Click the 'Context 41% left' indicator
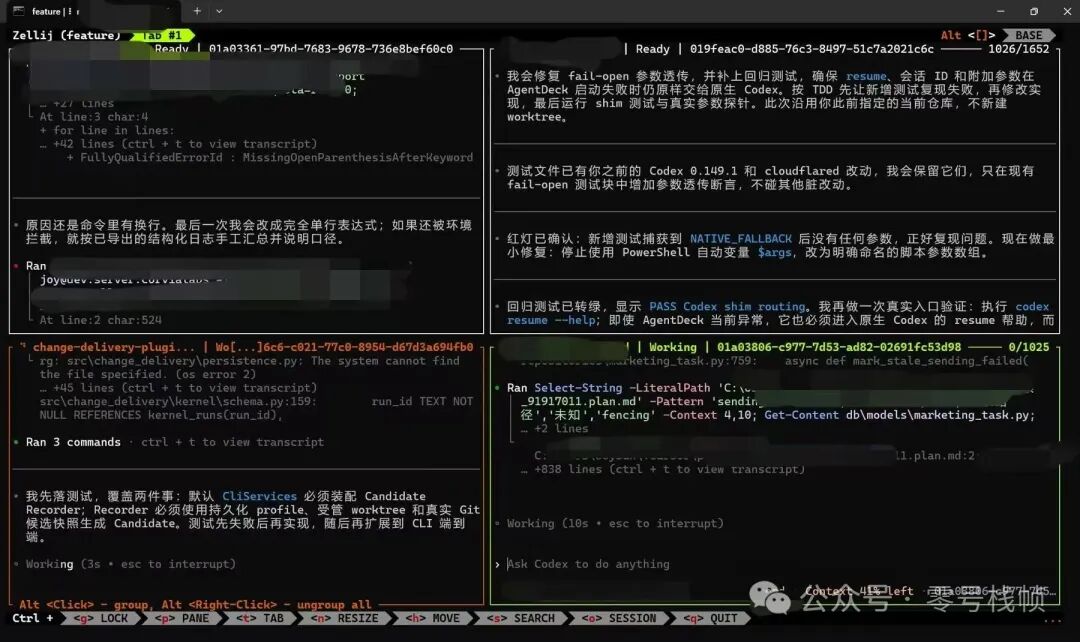Viewport: 1080px width, 642px height. tap(859, 591)
